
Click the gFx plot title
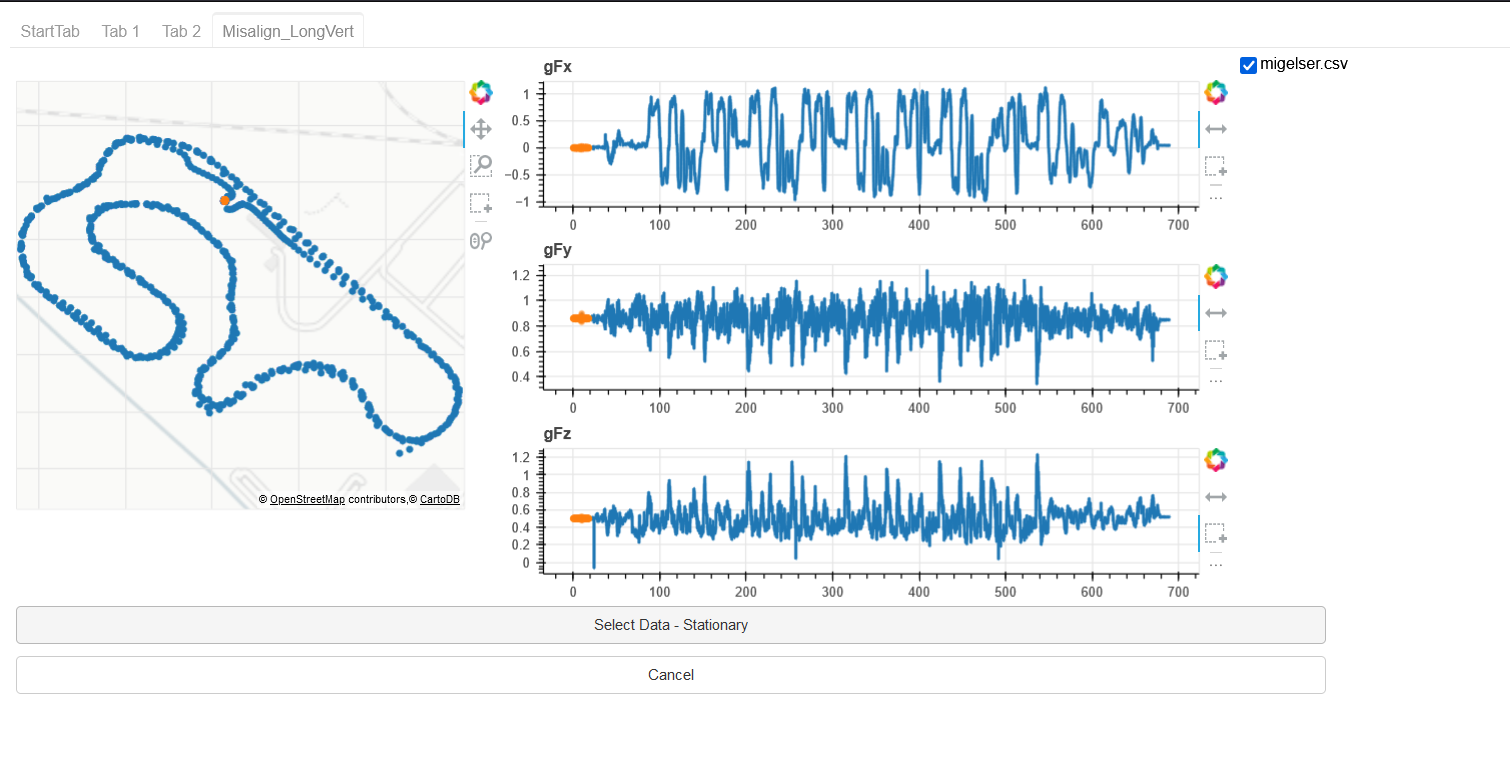(558, 67)
